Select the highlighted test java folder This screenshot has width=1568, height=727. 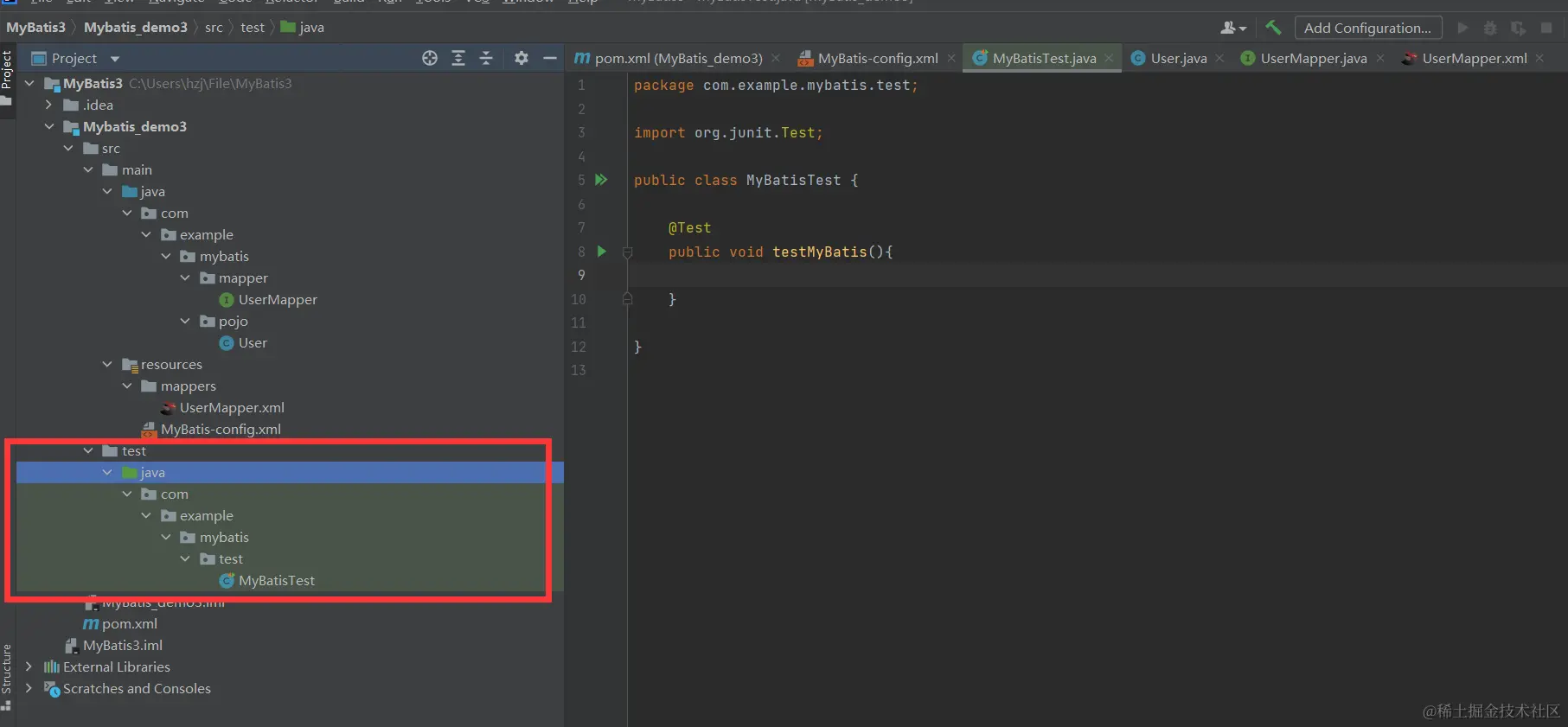[x=290, y=472]
